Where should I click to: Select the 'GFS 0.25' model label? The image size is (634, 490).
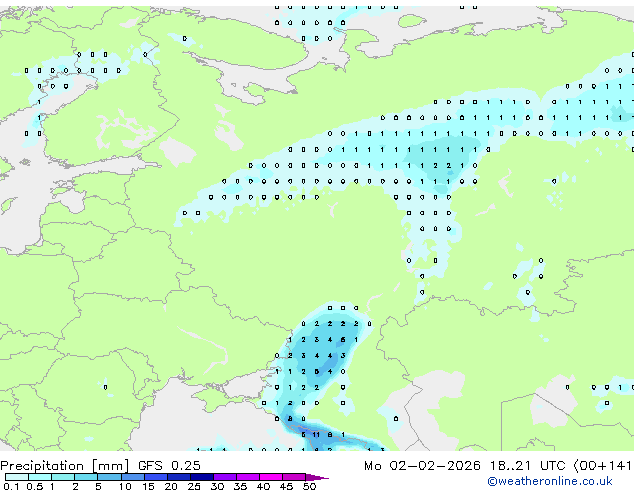(169, 466)
